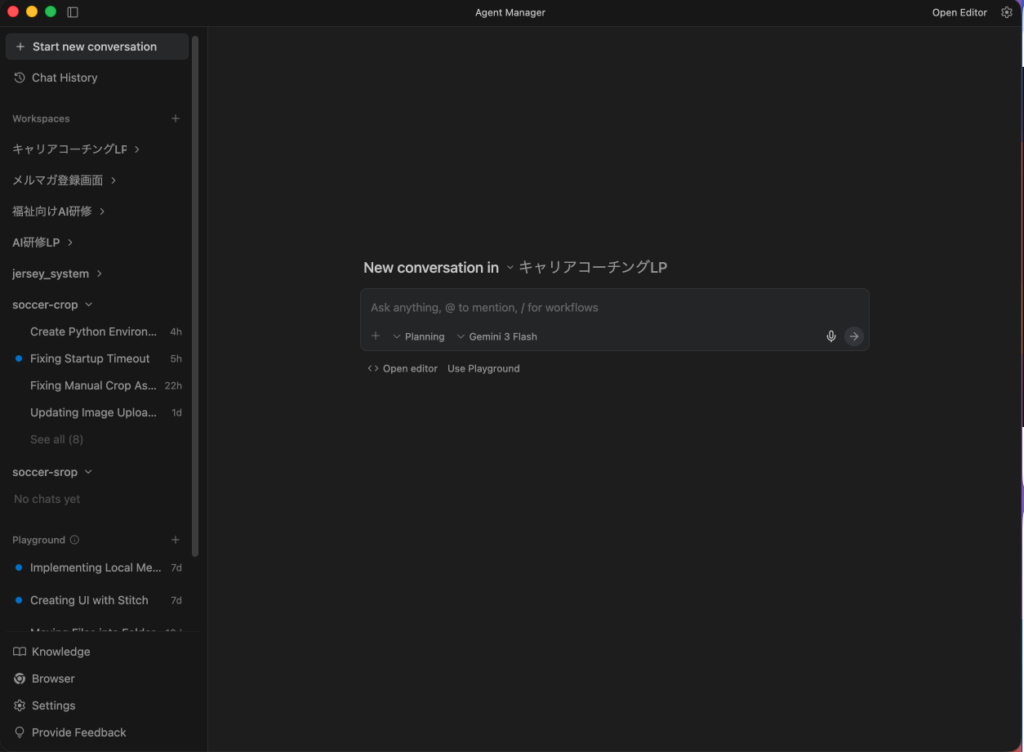Toggle the sidebar panel icon in title bar
The width and height of the screenshot is (1024, 752).
73,13
